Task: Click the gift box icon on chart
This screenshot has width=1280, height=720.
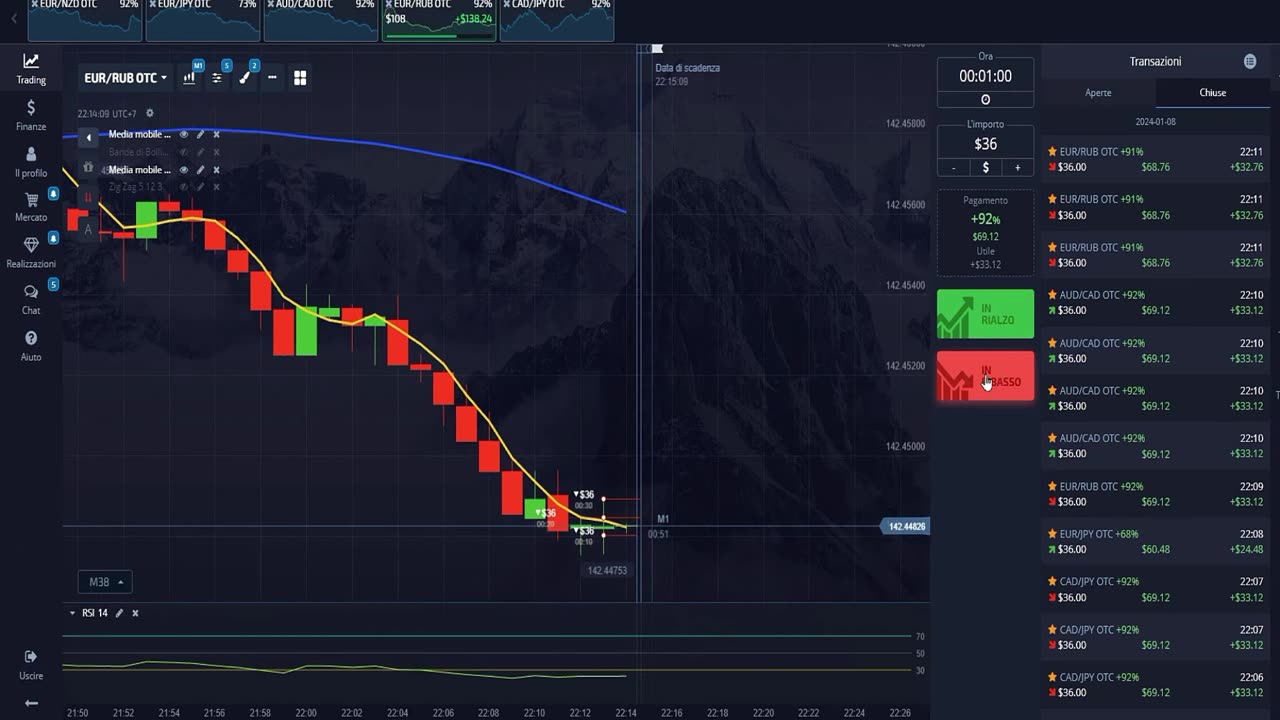Action: (x=88, y=168)
